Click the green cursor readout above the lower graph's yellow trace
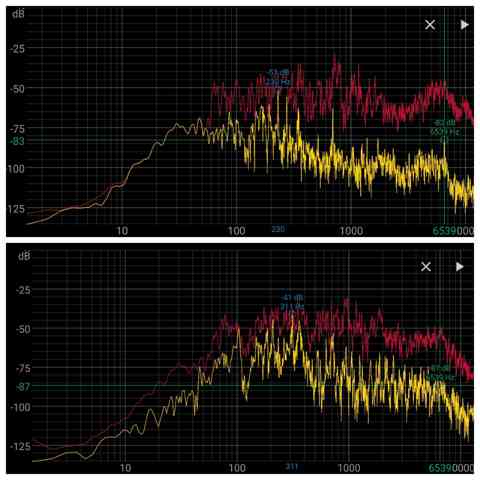The width and height of the screenshot is (480, 480). click(x=441, y=373)
